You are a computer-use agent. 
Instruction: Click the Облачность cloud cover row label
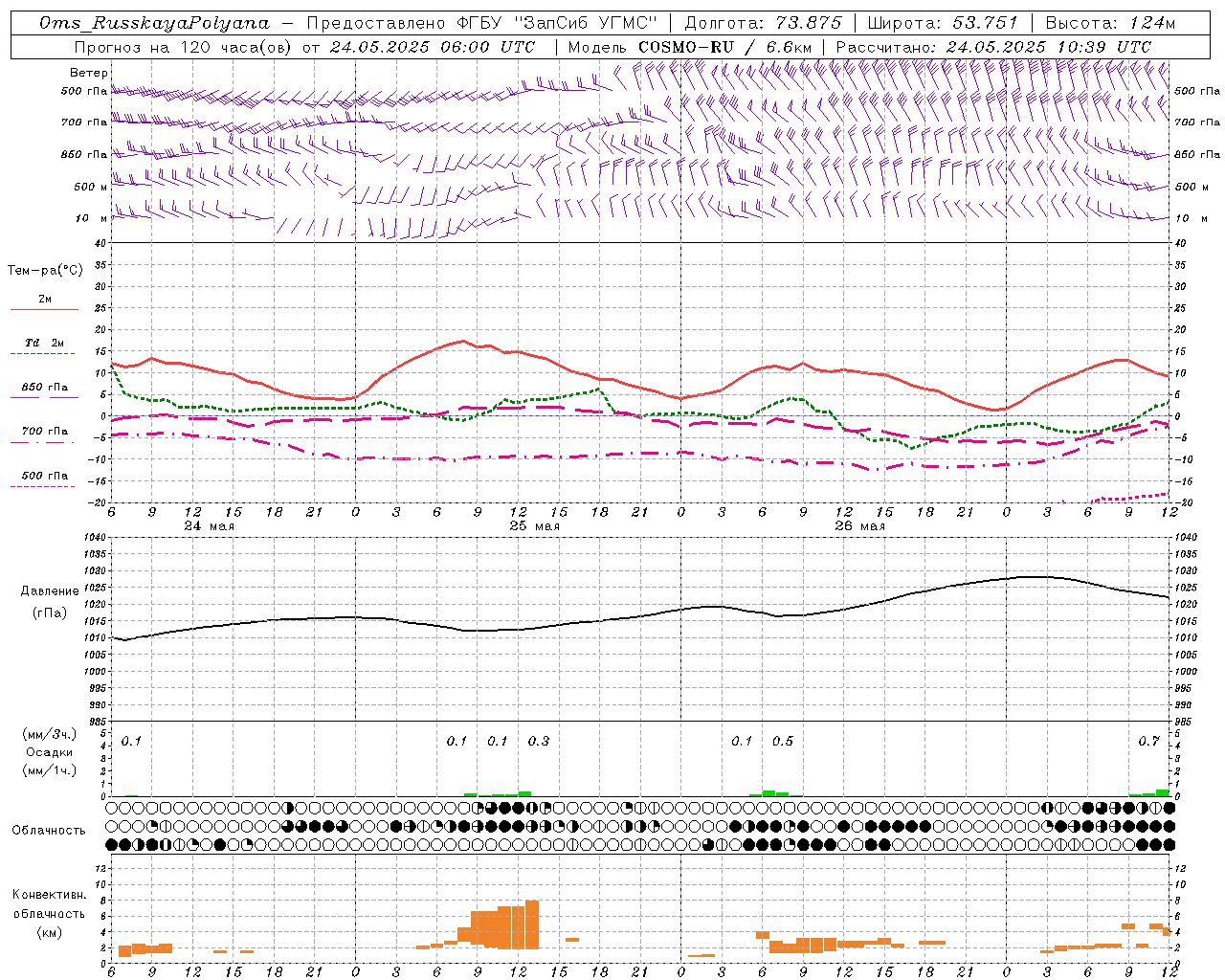(49, 831)
